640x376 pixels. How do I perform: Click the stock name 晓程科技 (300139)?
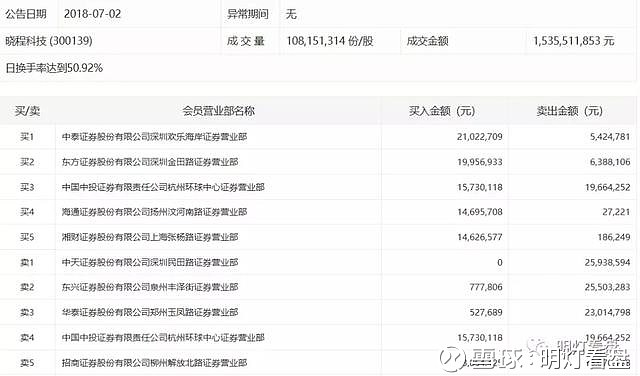(49, 41)
